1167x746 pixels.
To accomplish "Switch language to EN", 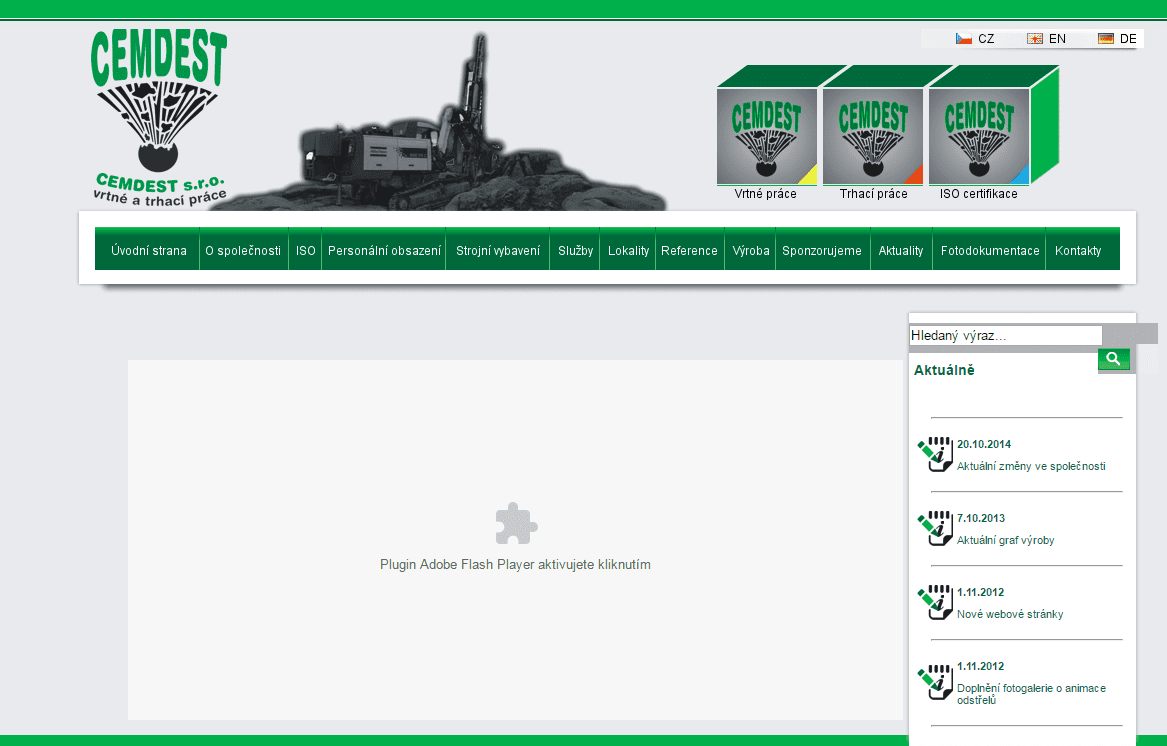I will pyautogui.click(x=1057, y=39).
